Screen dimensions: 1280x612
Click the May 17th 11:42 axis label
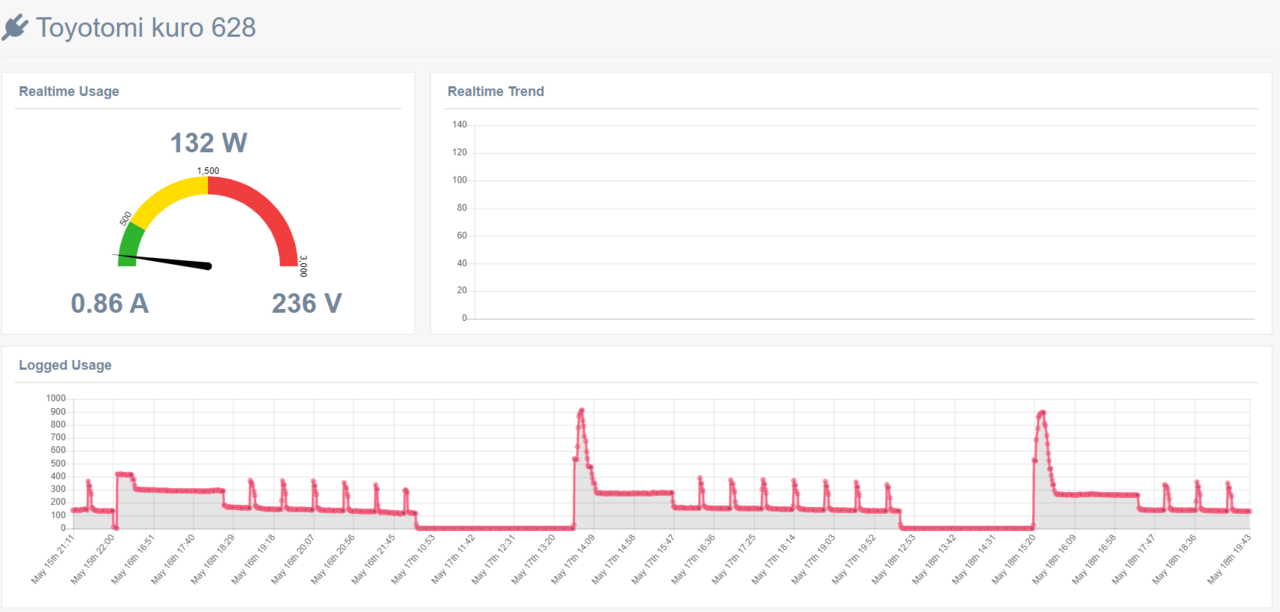pyautogui.click(x=452, y=559)
